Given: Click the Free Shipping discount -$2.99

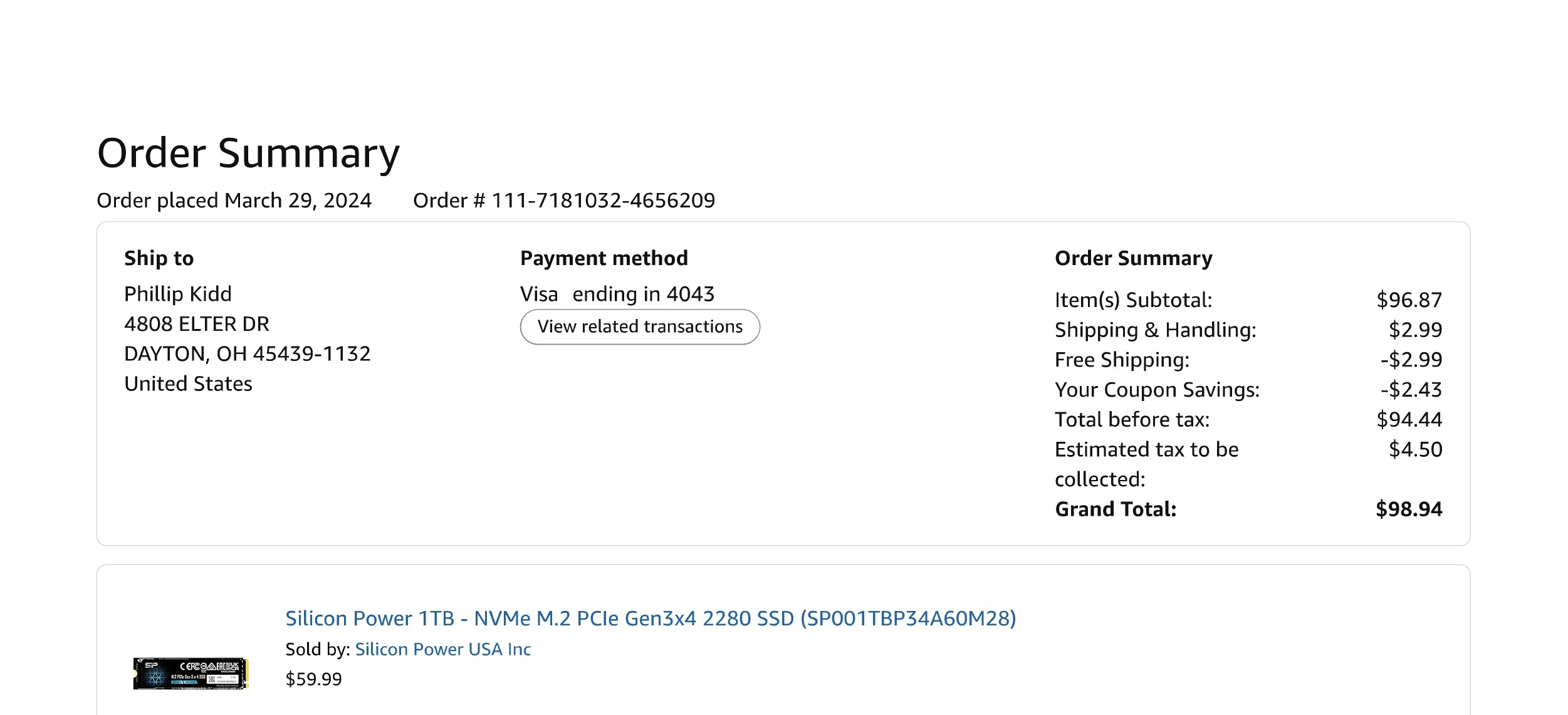Looking at the screenshot, I should tap(1411, 360).
